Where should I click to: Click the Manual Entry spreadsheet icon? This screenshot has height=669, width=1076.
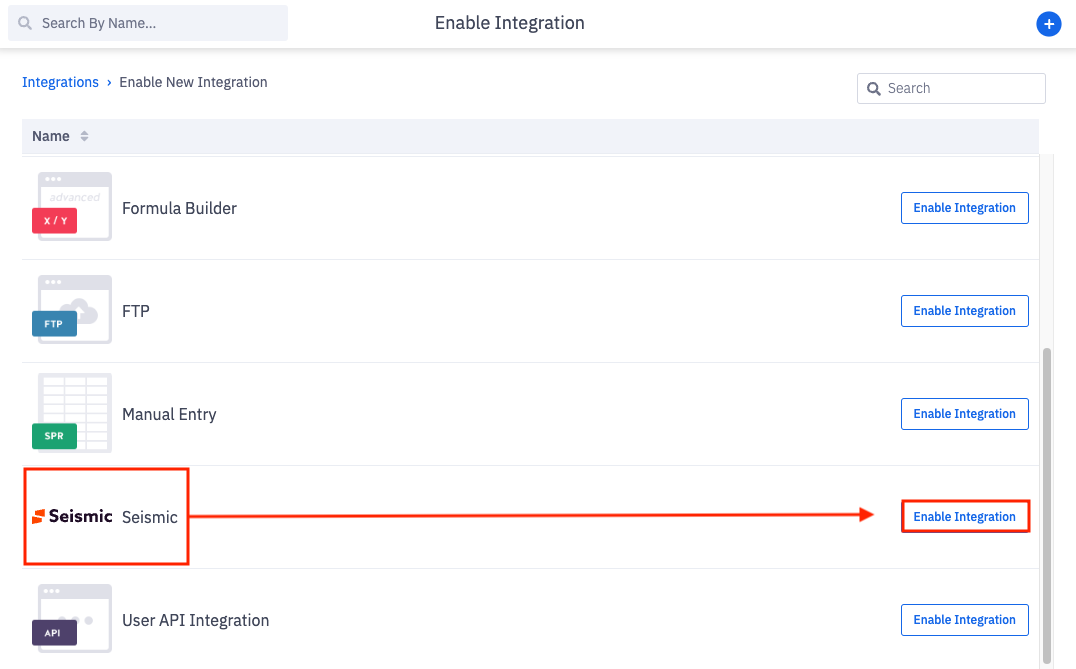pos(73,413)
